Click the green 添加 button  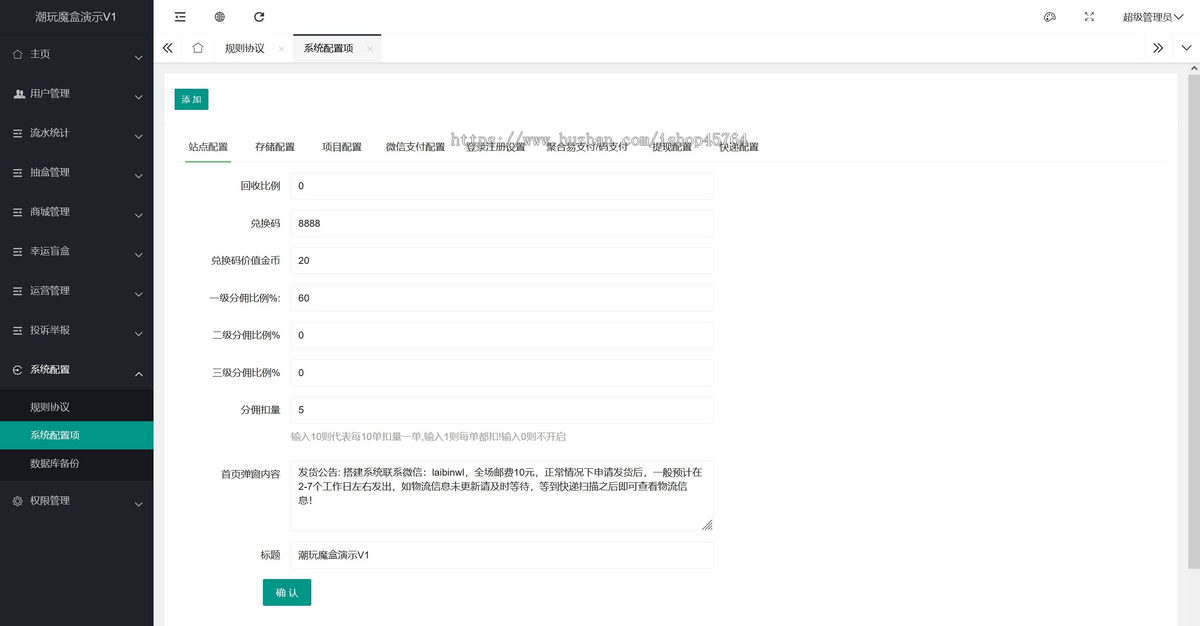click(x=191, y=100)
